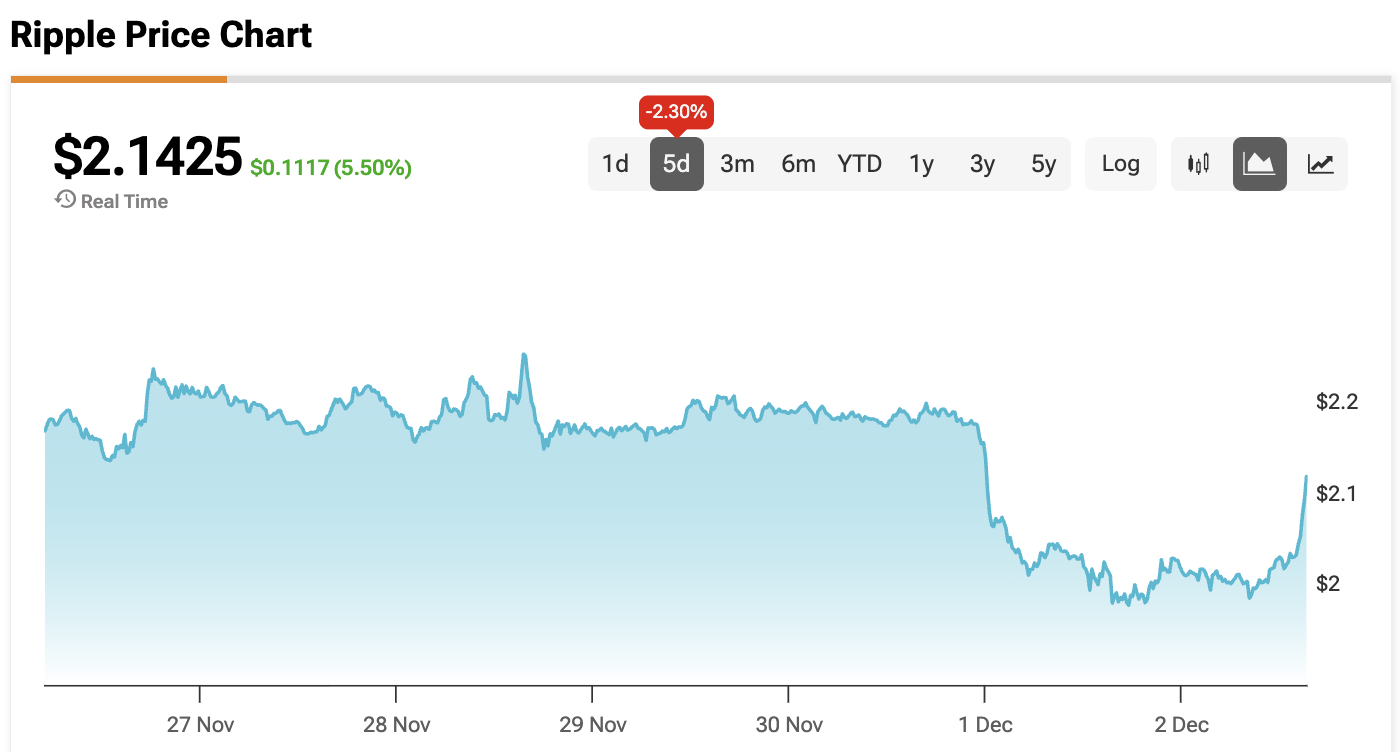Click the $2.1425 current price
Image resolution: width=1400 pixels, height=752 pixels.
tap(147, 157)
